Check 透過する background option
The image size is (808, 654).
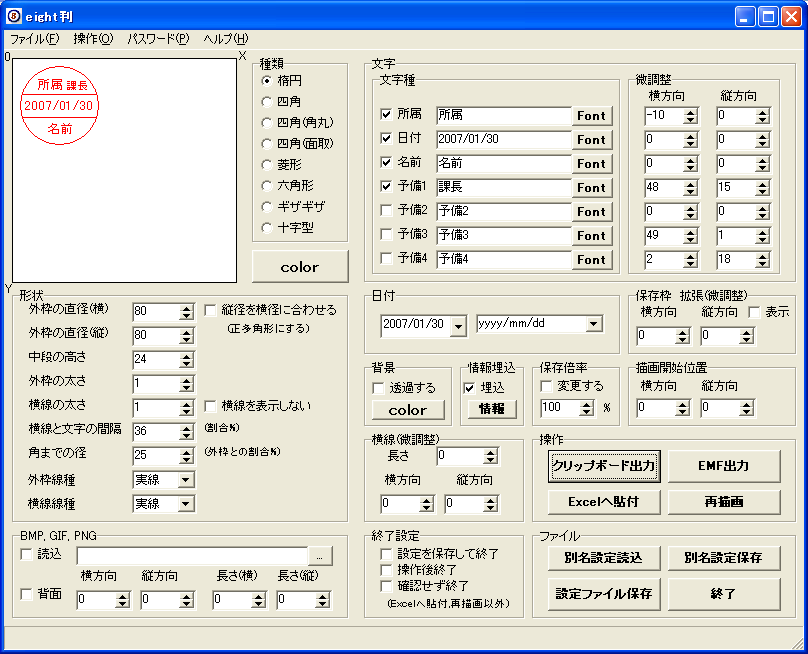378,388
